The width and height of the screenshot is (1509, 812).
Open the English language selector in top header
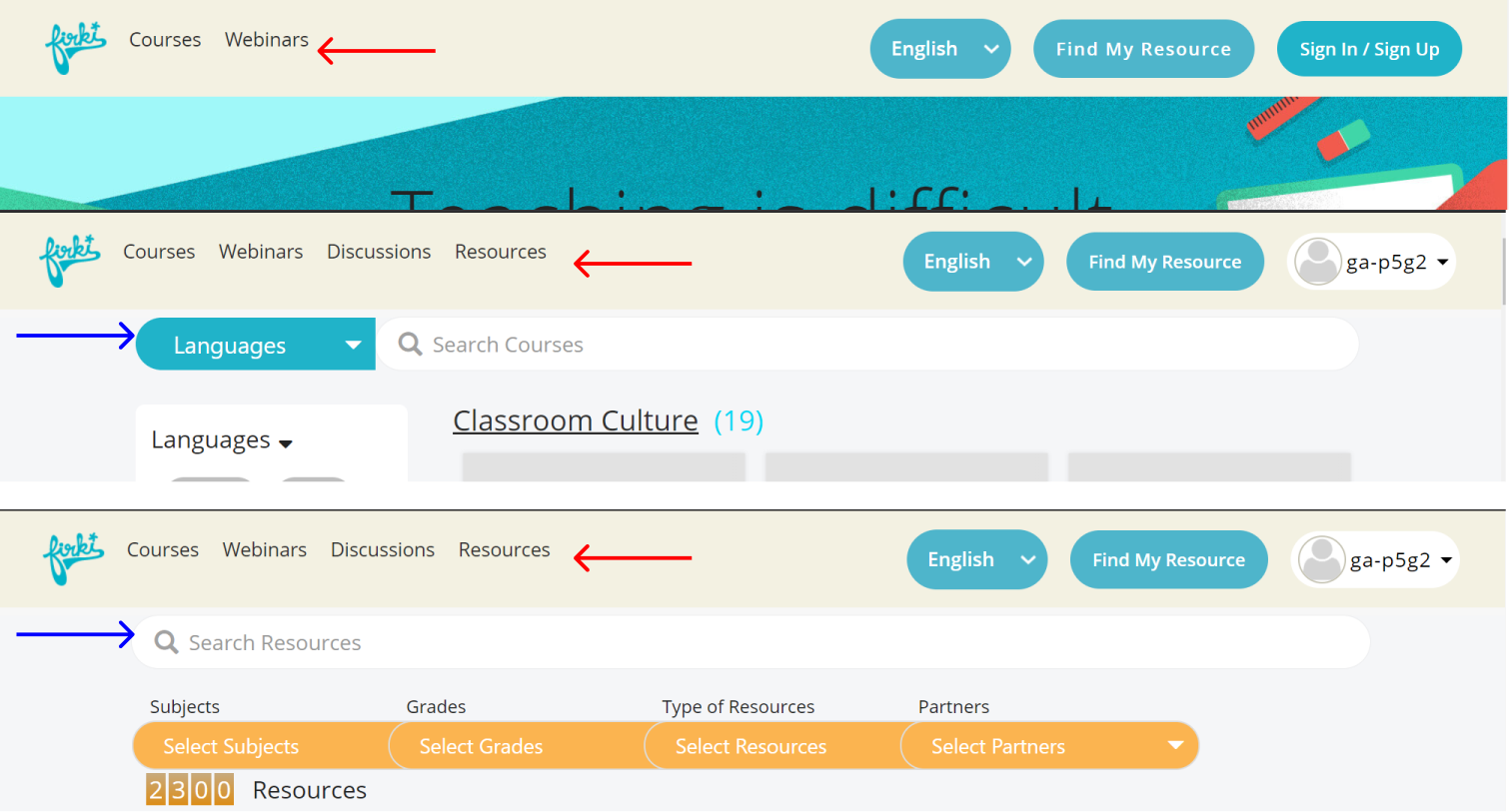pyautogui.click(x=940, y=49)
